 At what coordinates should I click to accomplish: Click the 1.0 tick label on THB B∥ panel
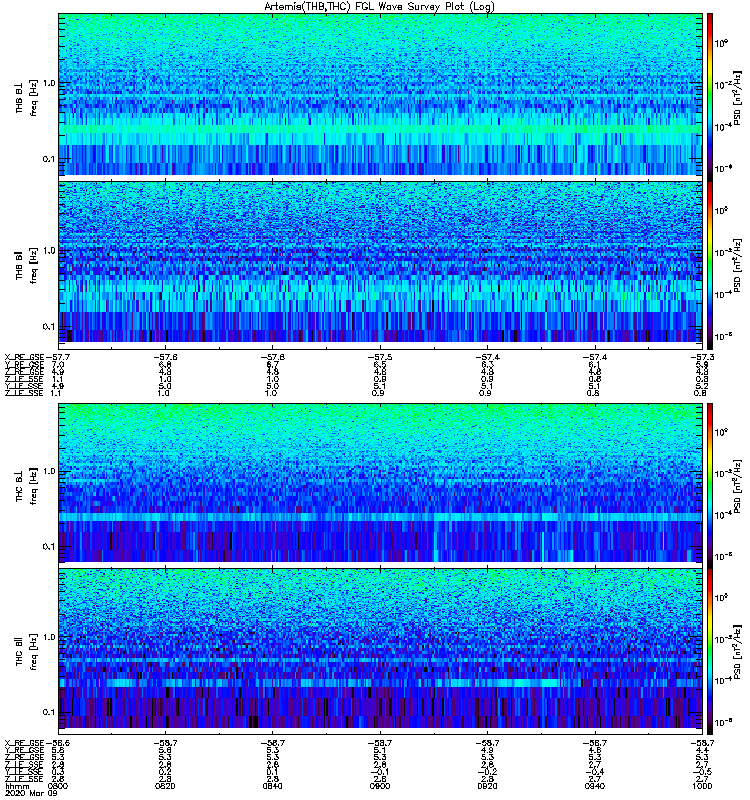tap(49, 251)
